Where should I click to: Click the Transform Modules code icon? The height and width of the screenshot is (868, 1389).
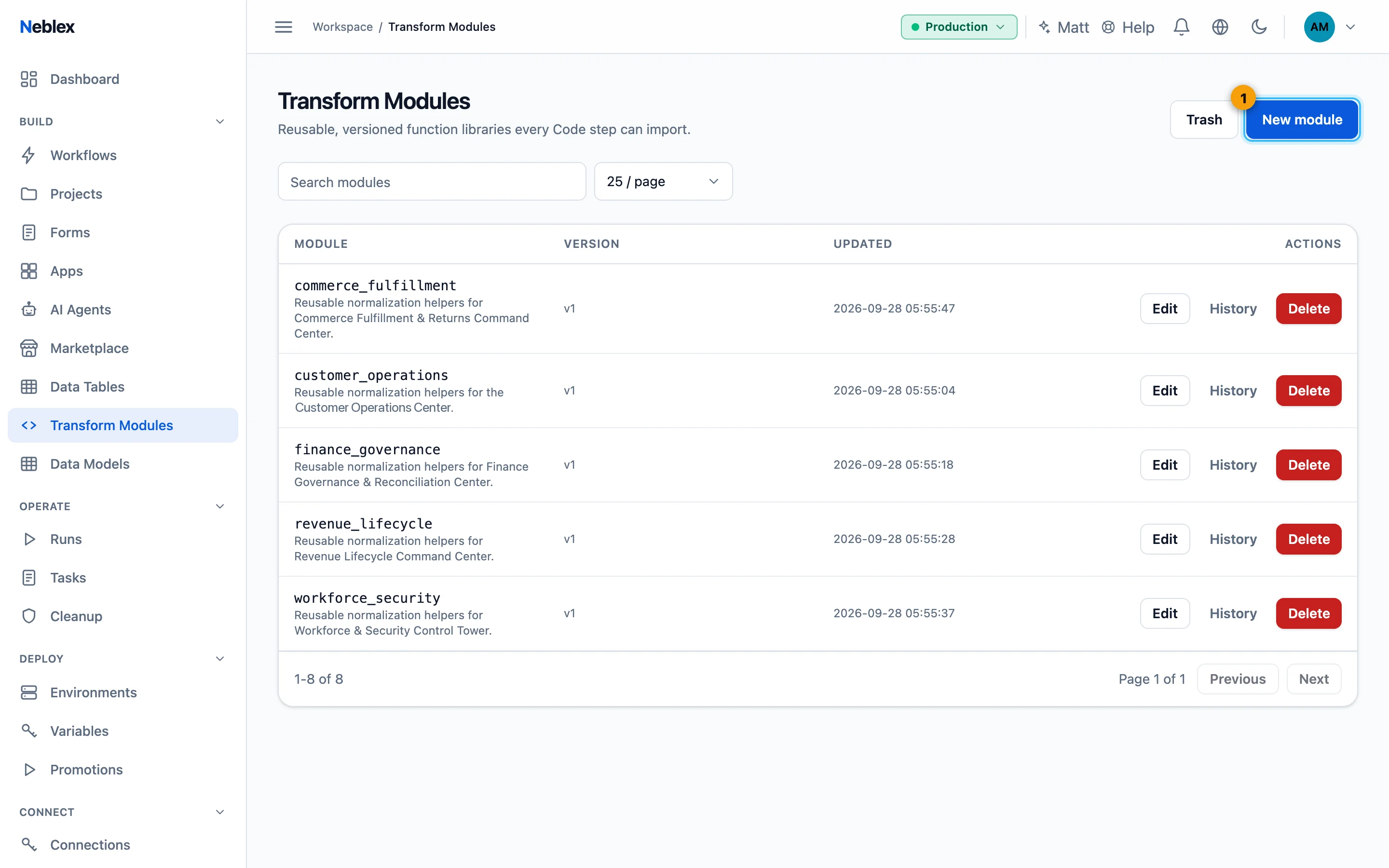[x=29, y=425]
